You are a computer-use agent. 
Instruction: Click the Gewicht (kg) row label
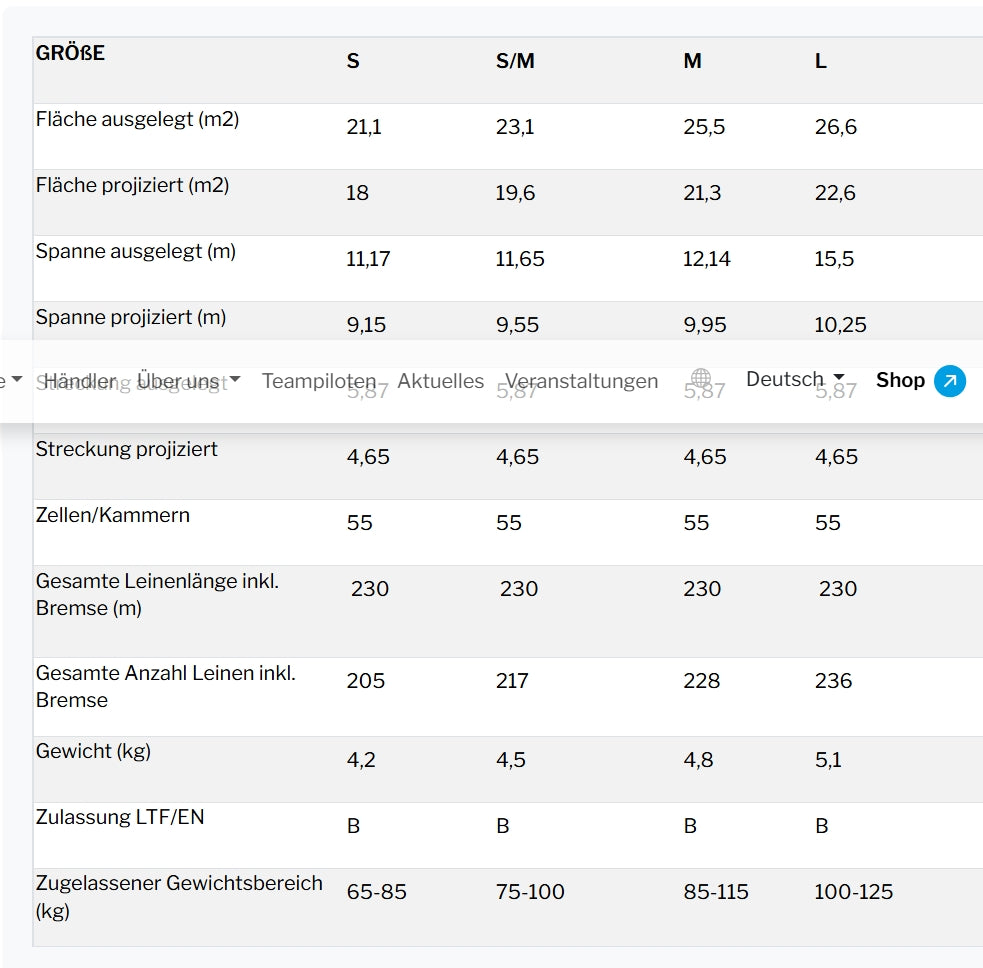pos(93,751)
